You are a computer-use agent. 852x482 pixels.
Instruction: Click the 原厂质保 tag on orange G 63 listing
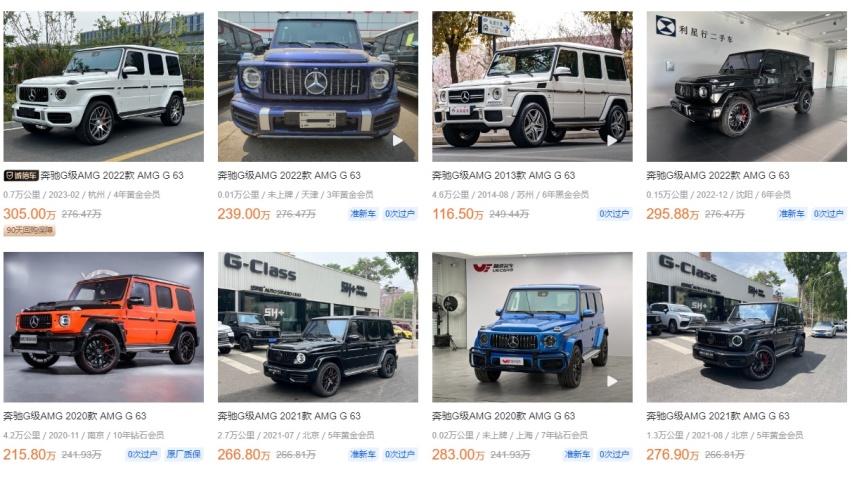pos(184,454)
